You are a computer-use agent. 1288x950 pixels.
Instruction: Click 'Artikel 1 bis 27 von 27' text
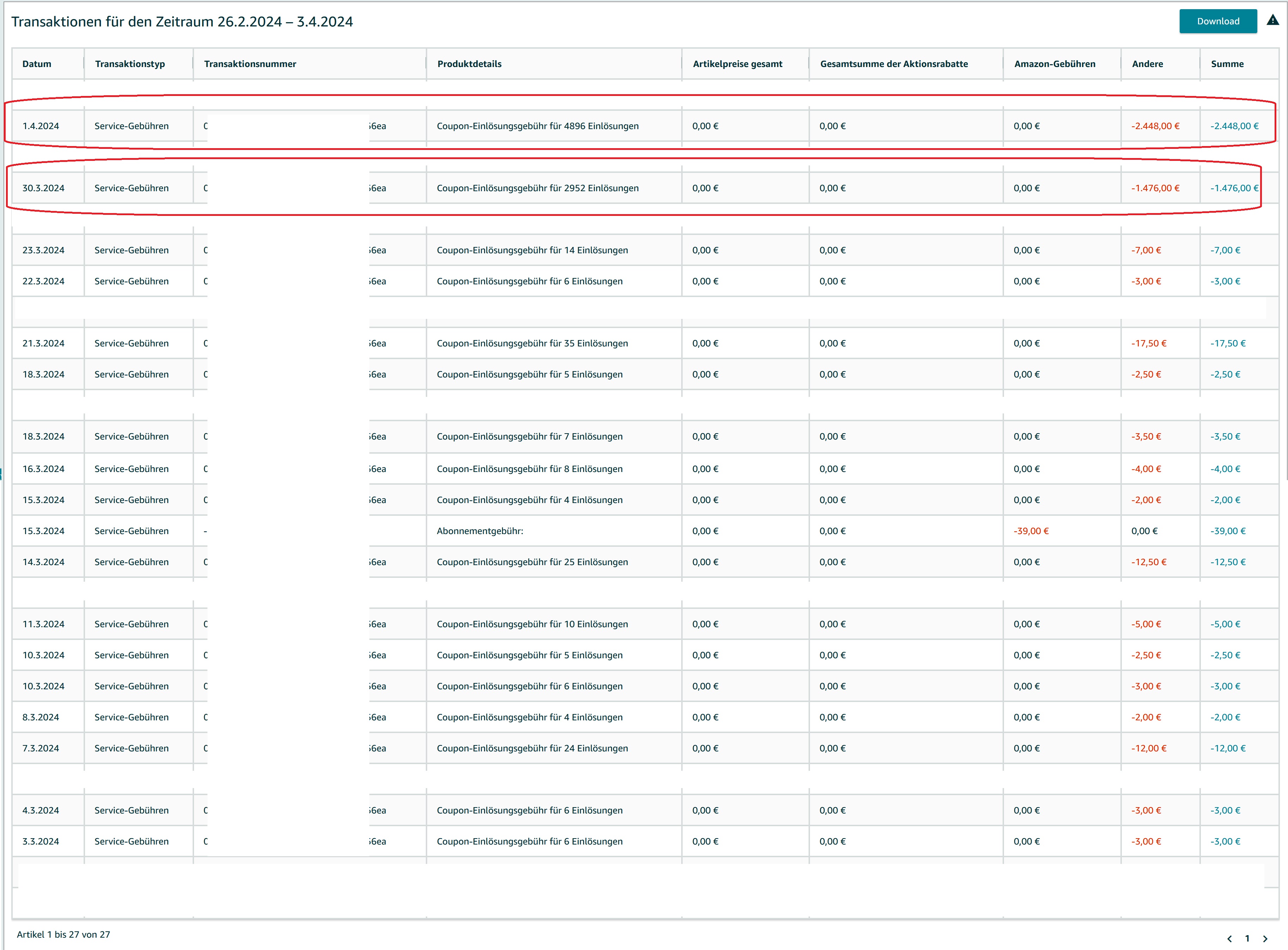[x=63, y=934]
